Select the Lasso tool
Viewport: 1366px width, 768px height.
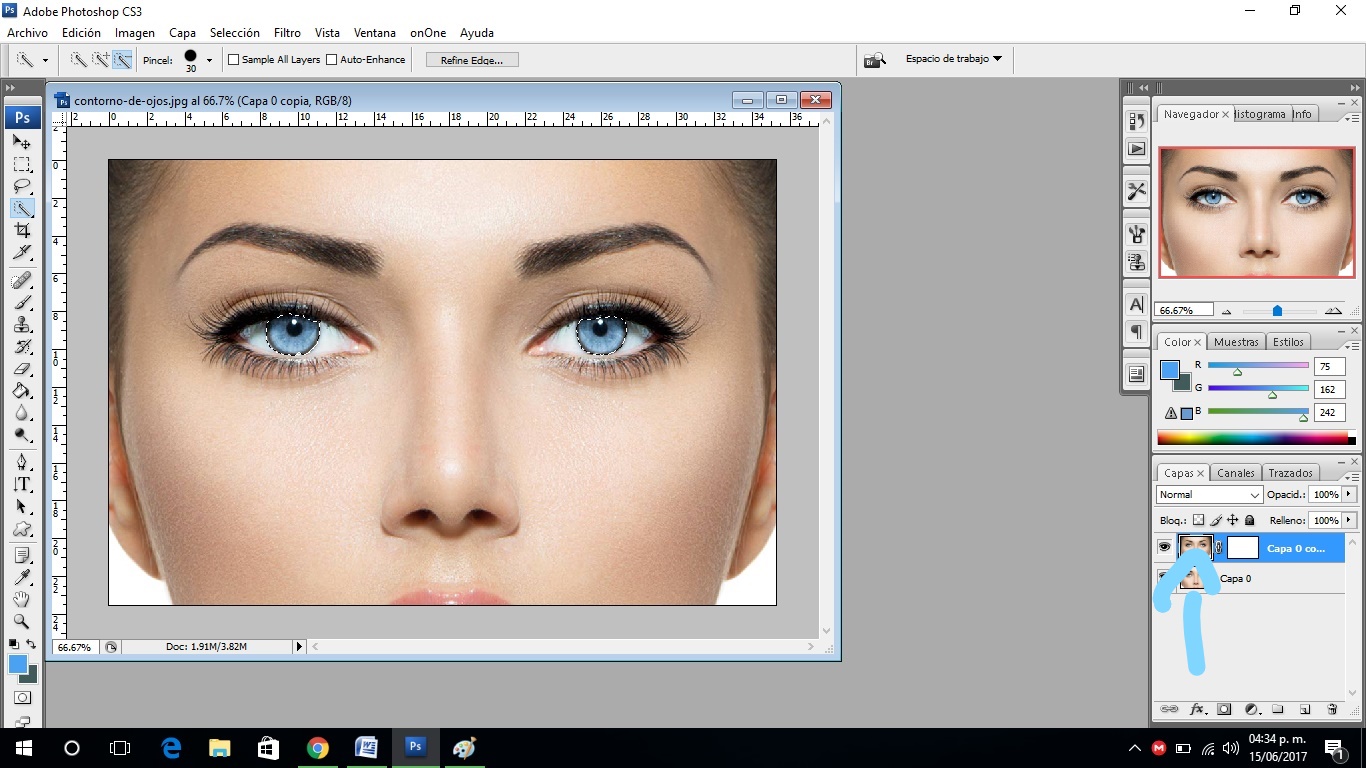coord(22,186)
